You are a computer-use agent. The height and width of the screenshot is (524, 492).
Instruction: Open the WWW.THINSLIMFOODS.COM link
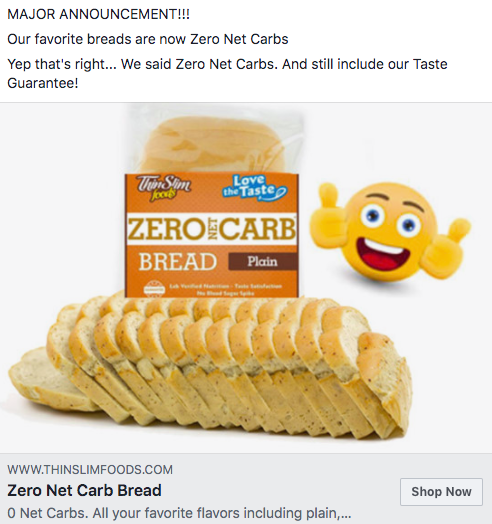(x=90, y=470)
